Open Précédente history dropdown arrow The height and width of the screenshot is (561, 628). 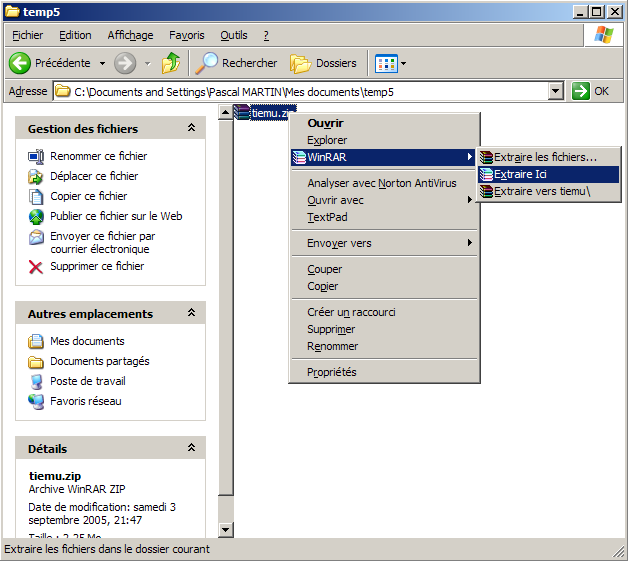[103, 63]
